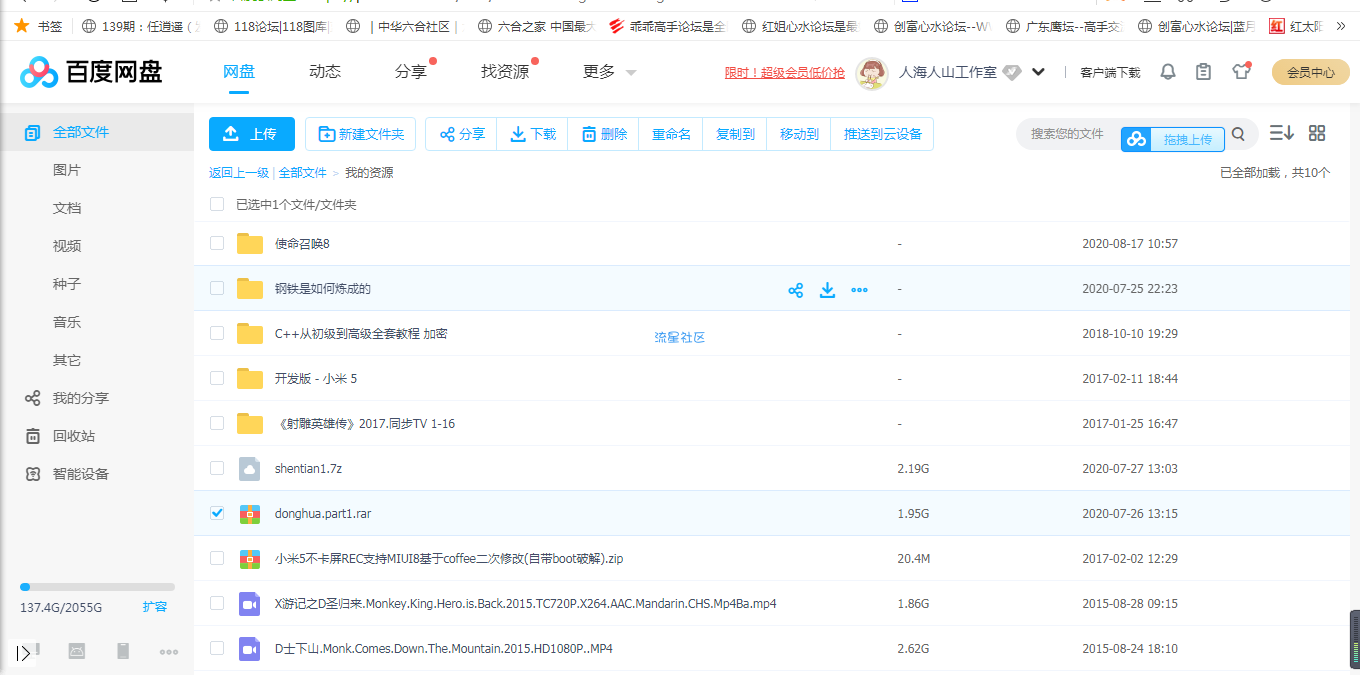Click the donghua.part1.rar archive icon

(250, 513)
